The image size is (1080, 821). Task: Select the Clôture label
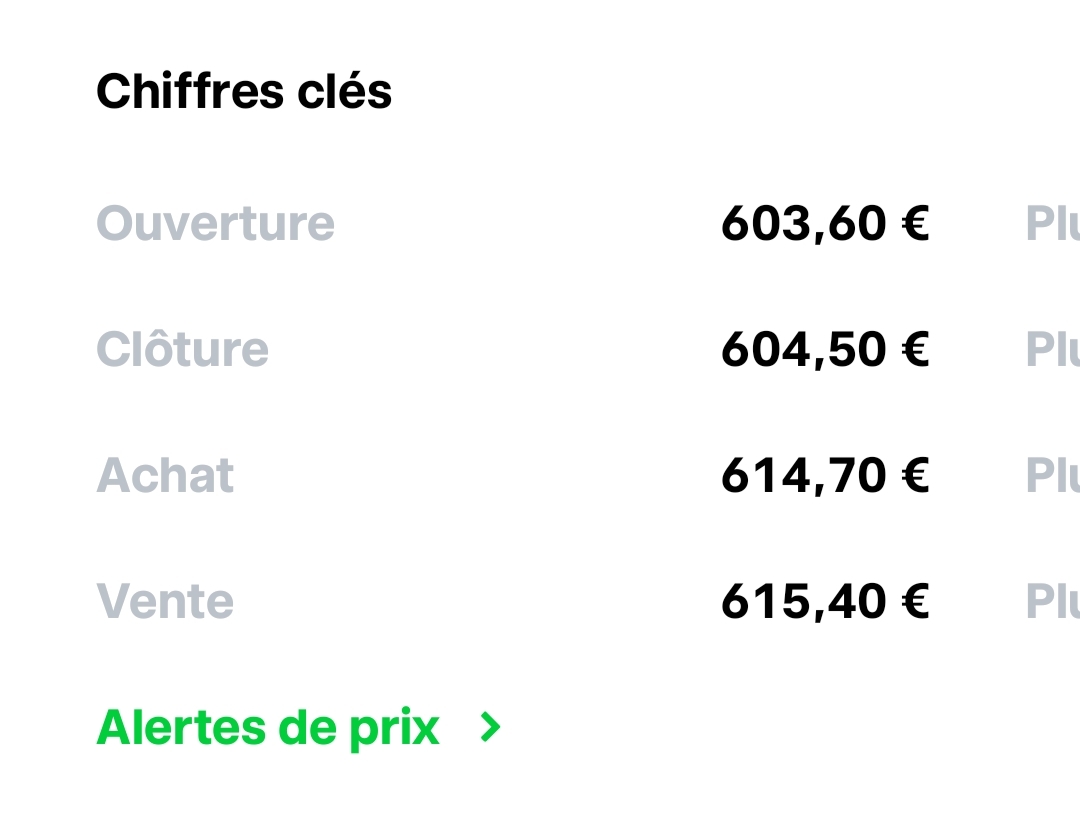182,349
